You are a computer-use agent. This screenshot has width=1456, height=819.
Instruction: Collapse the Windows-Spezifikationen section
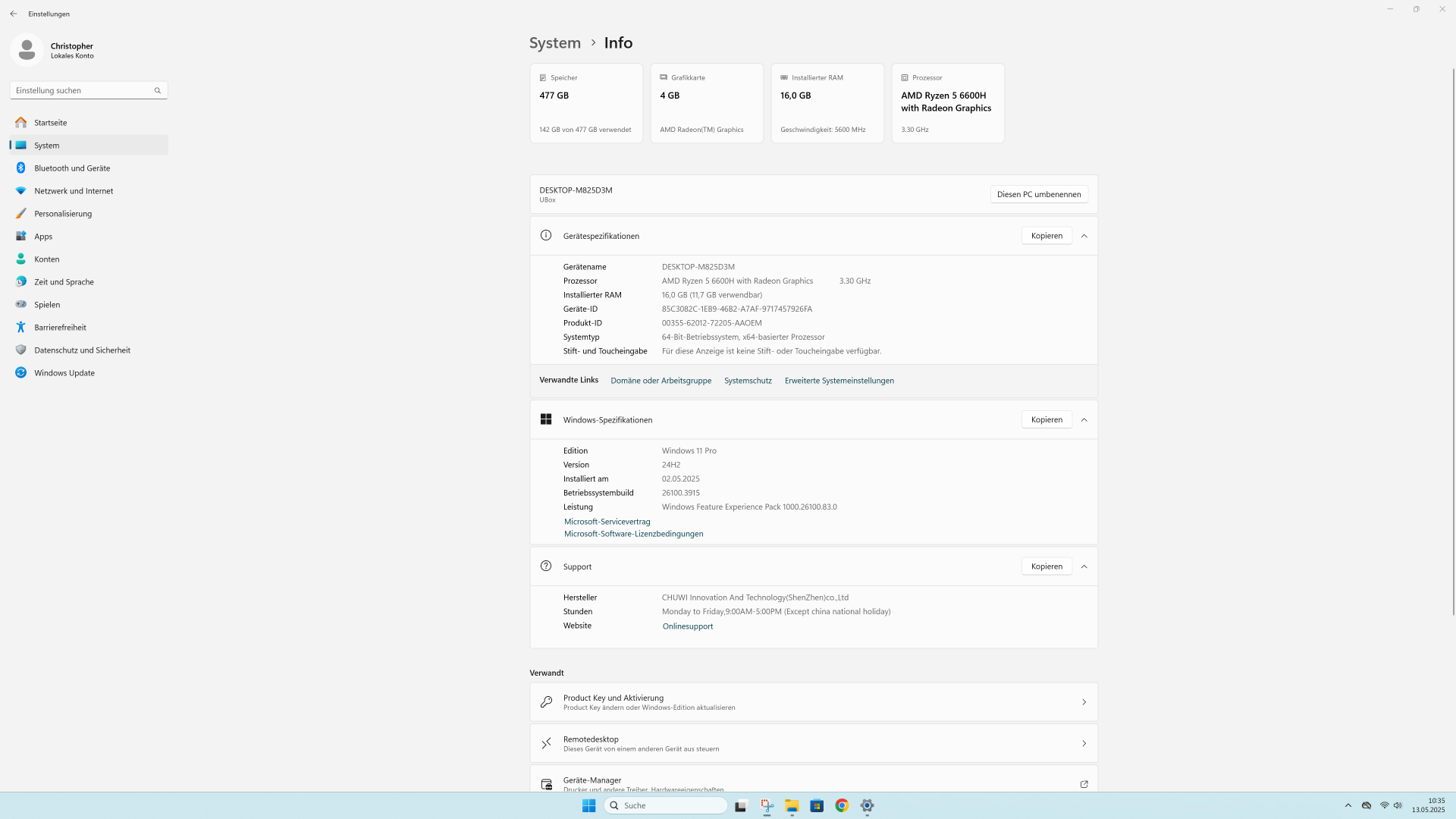[x=1084, y=419]
